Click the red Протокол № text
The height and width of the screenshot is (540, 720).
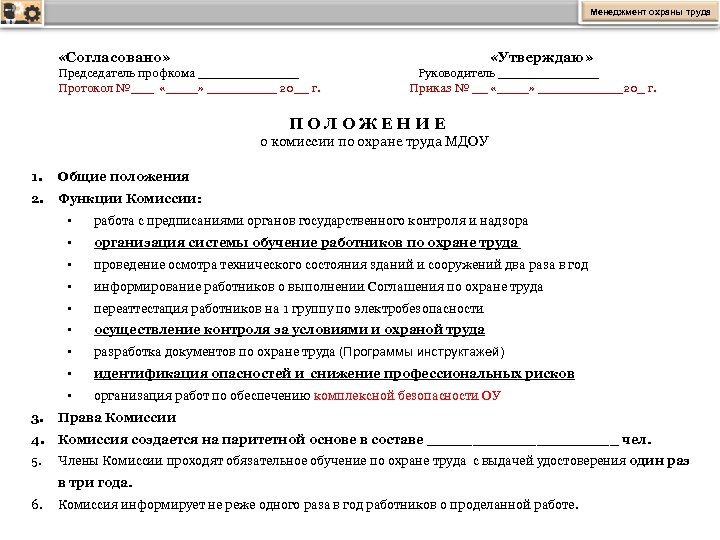pos(94,88)
